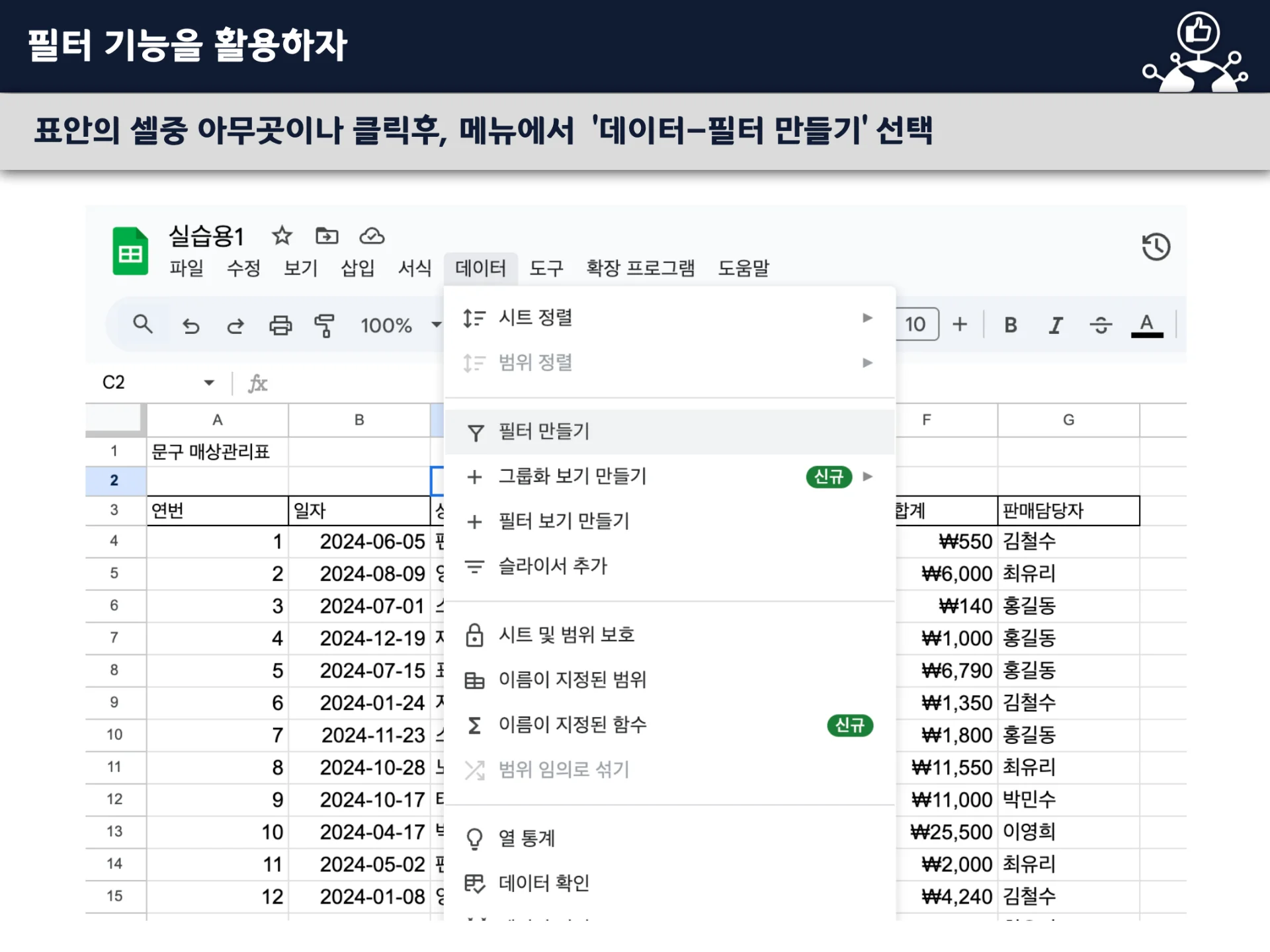
Task: Choose 필터 보기 만들기
Action: 670,522
